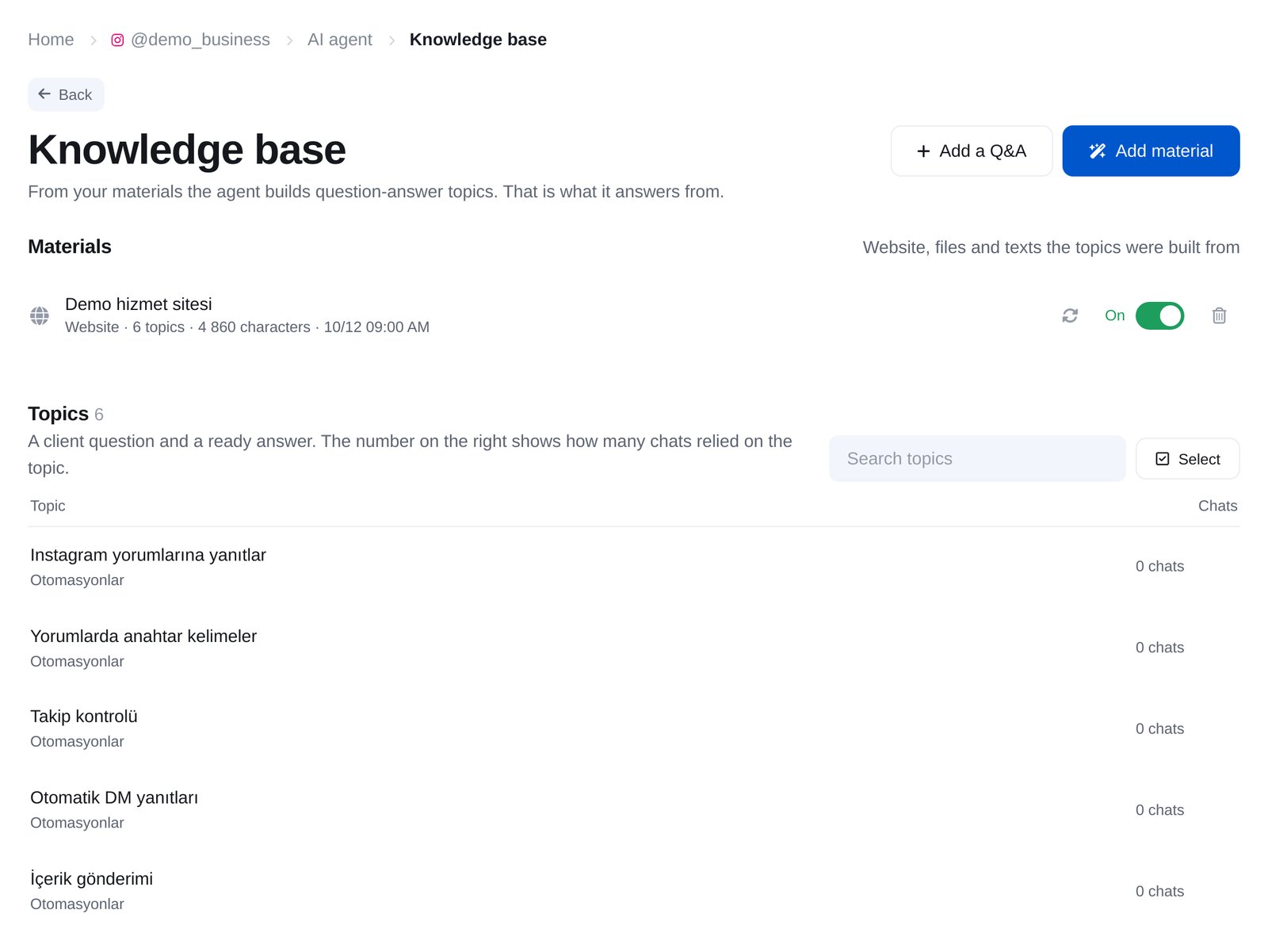Screen dimensions: 1268x952
Task: Click 0 chats for Yorumlarda anahtar kelimeler
Action: point(1159,648)
